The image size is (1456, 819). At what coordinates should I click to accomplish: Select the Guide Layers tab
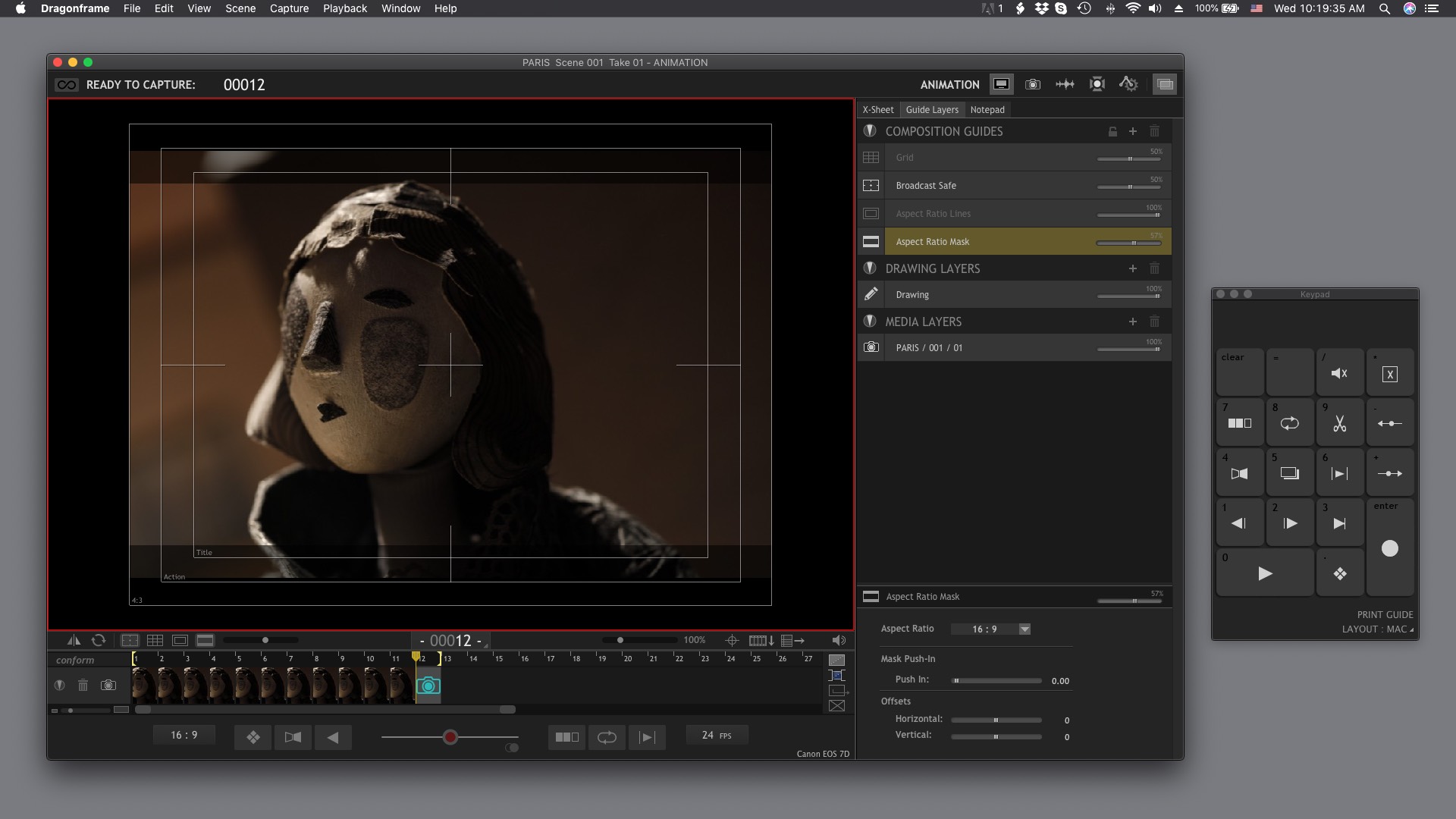coord(932,110)
